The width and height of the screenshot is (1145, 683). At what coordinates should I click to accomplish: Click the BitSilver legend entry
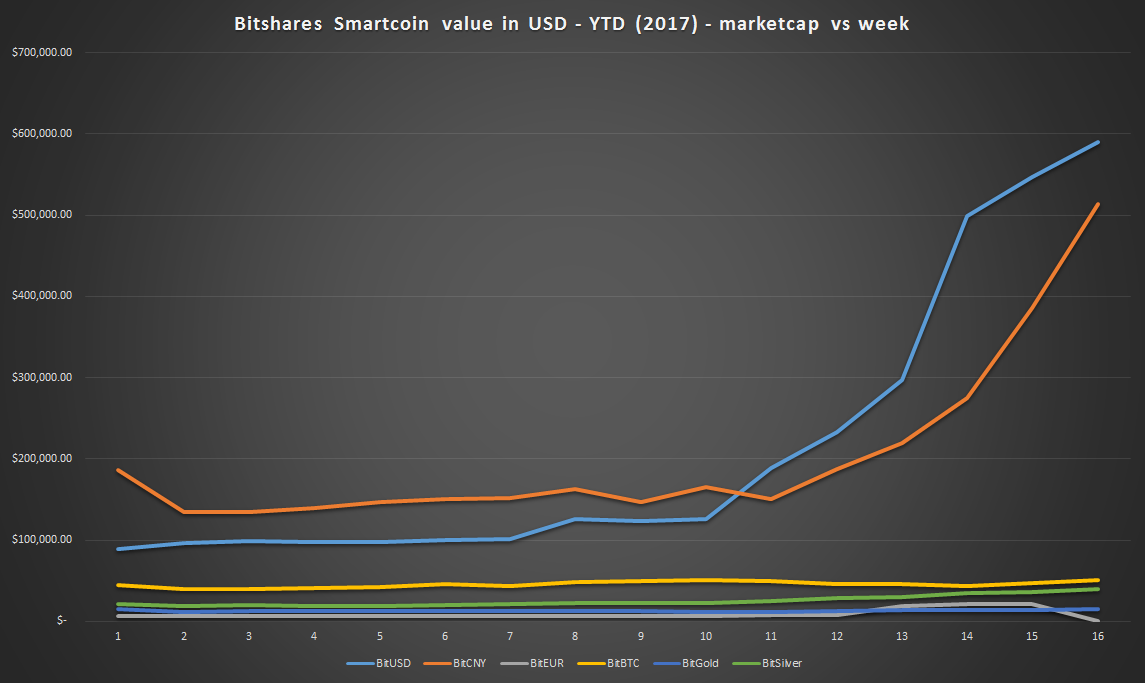(767, 663)
